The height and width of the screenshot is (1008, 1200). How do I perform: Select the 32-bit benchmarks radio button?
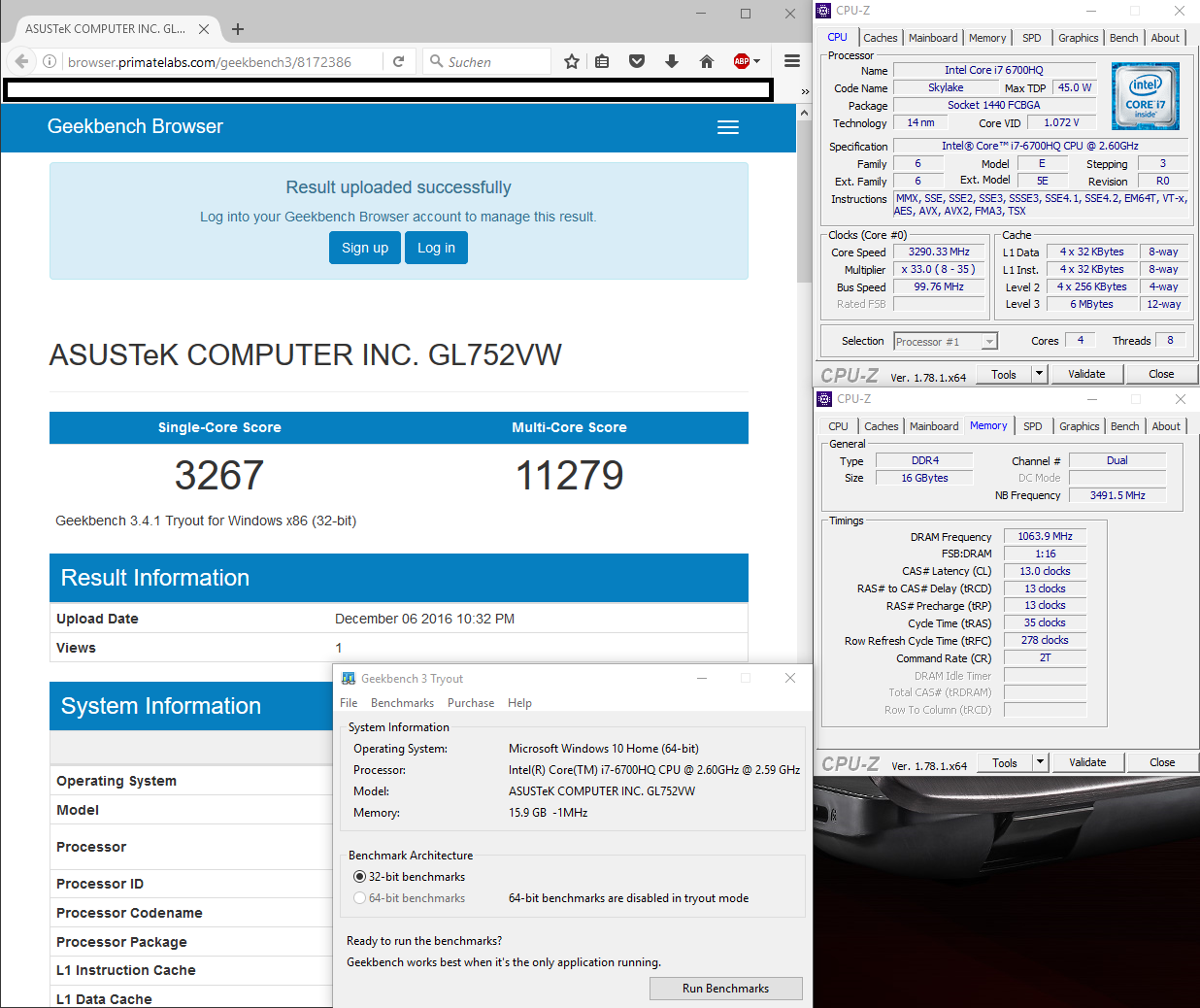tap(359, 876)
